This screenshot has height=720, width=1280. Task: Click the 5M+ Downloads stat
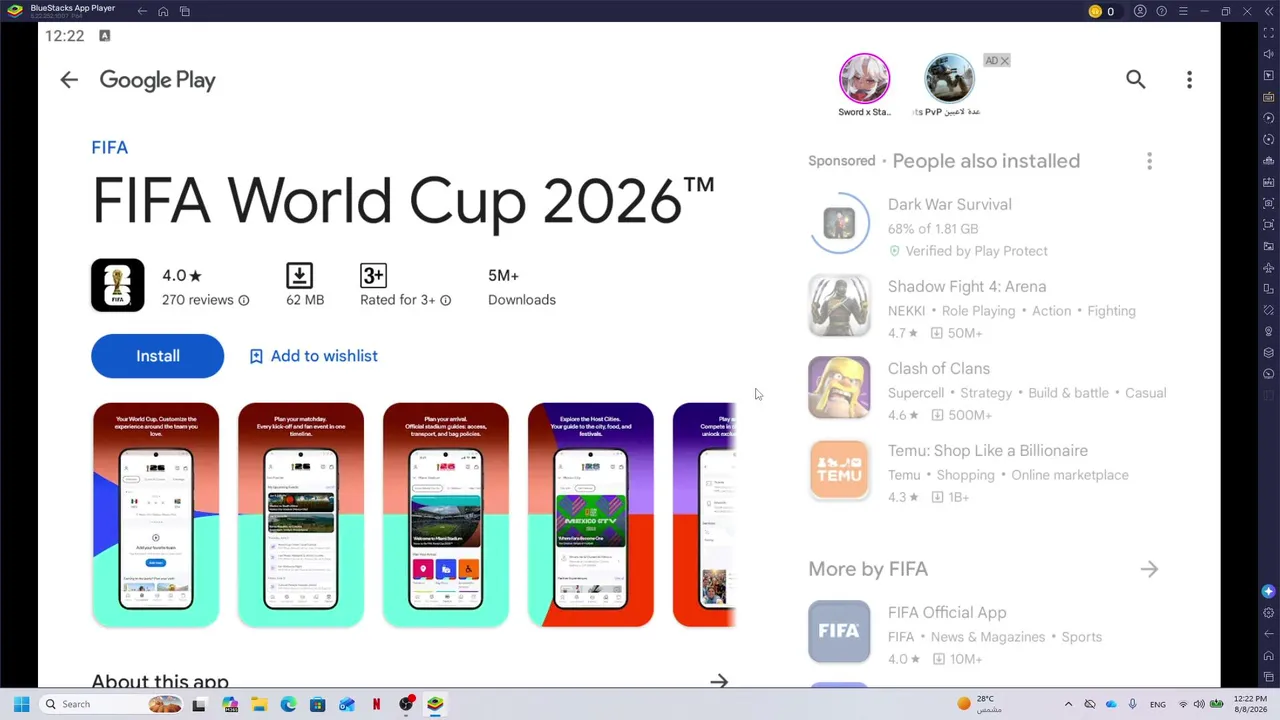point(521,287)
